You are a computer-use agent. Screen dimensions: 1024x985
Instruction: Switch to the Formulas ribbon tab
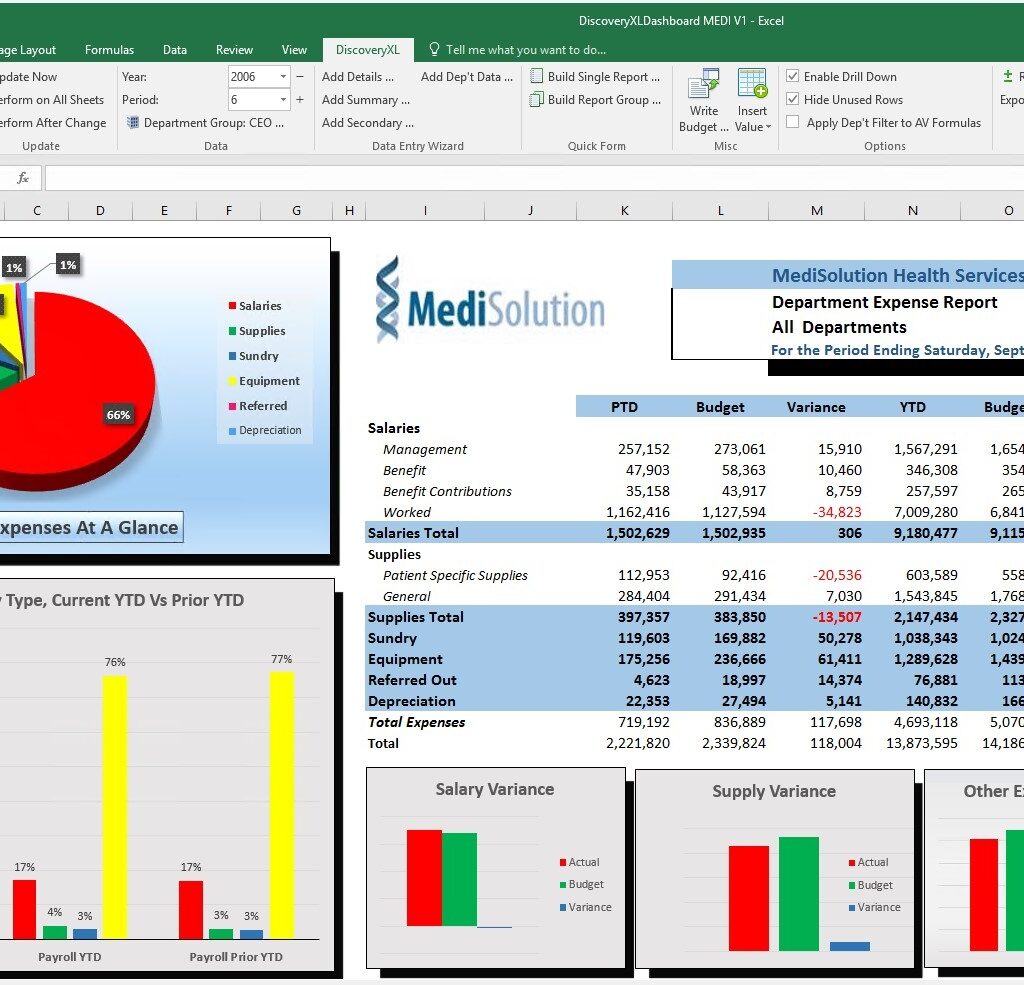pos(109,50)
